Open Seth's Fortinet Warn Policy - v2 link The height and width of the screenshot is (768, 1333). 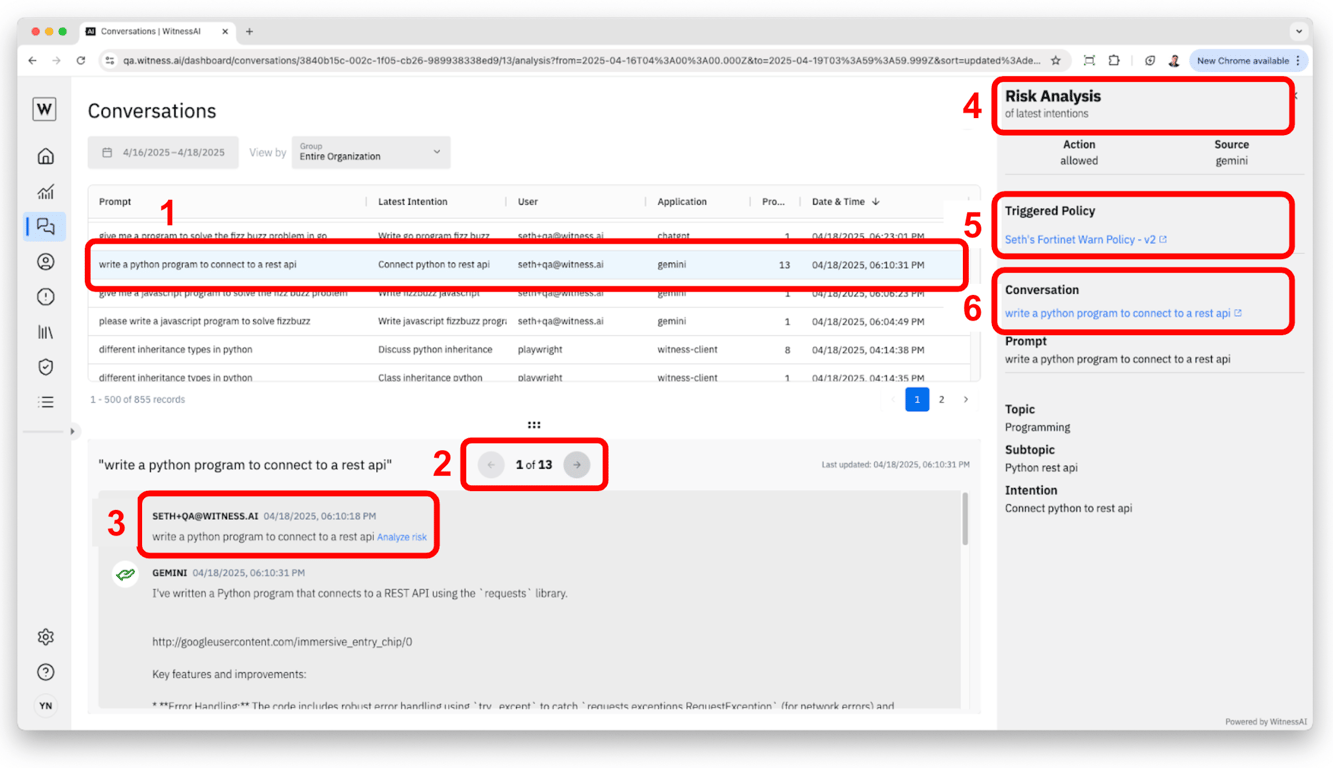1085,240
